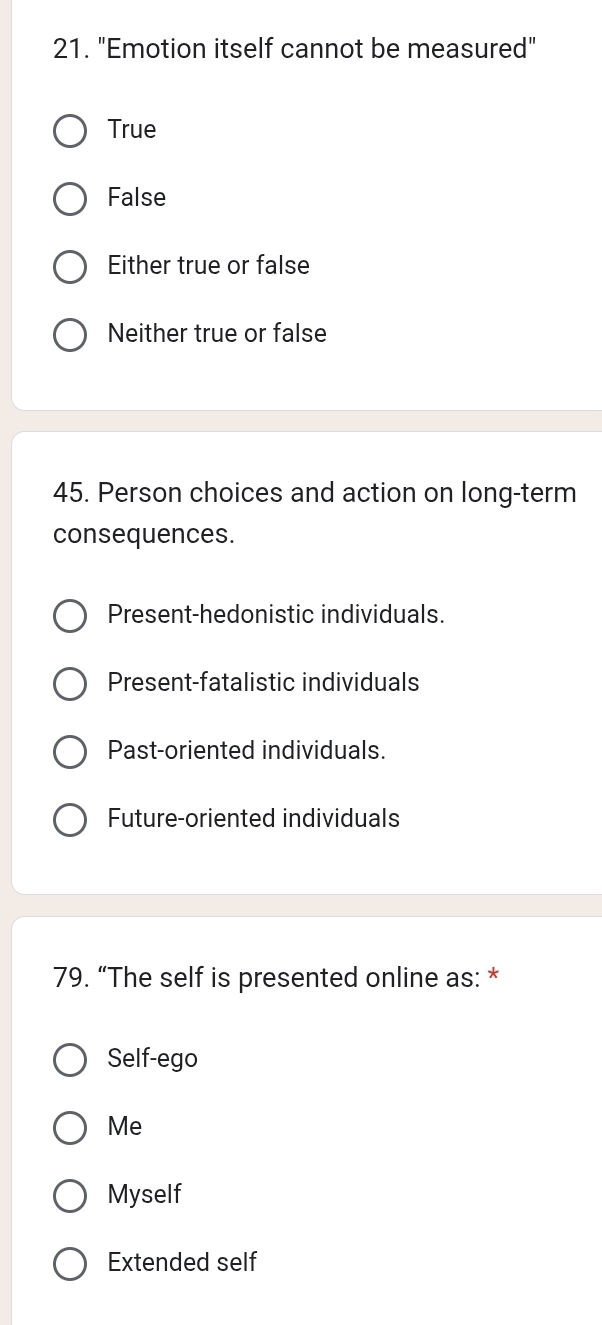Select False for question 21
This screenshot has width=602, height=1325.
(69, 198)
